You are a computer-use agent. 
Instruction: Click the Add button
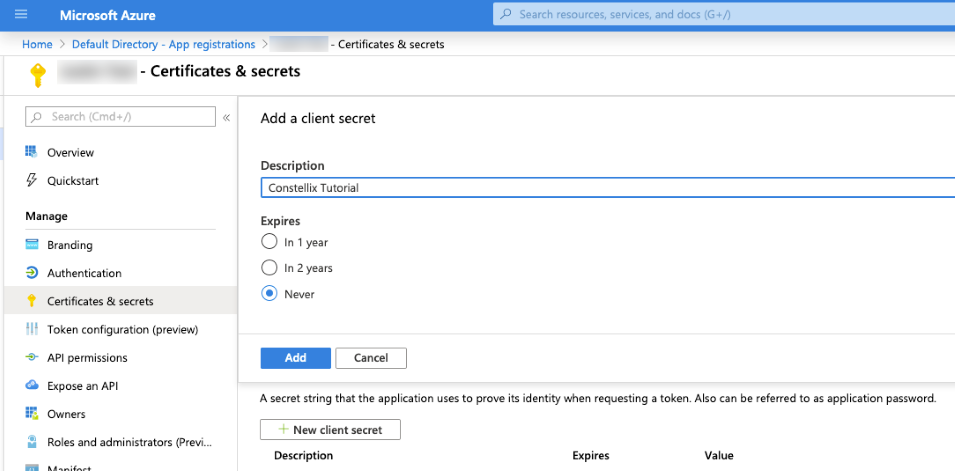pyautogui.click(x=295, y=358)
